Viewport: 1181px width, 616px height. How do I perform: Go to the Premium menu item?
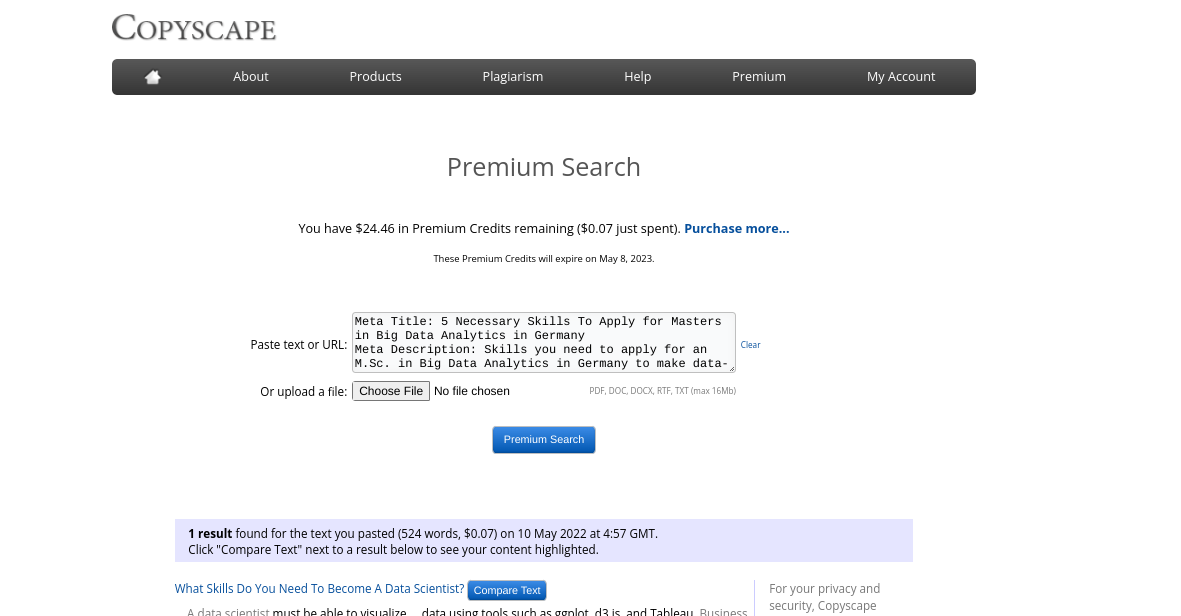pos(758,77)
